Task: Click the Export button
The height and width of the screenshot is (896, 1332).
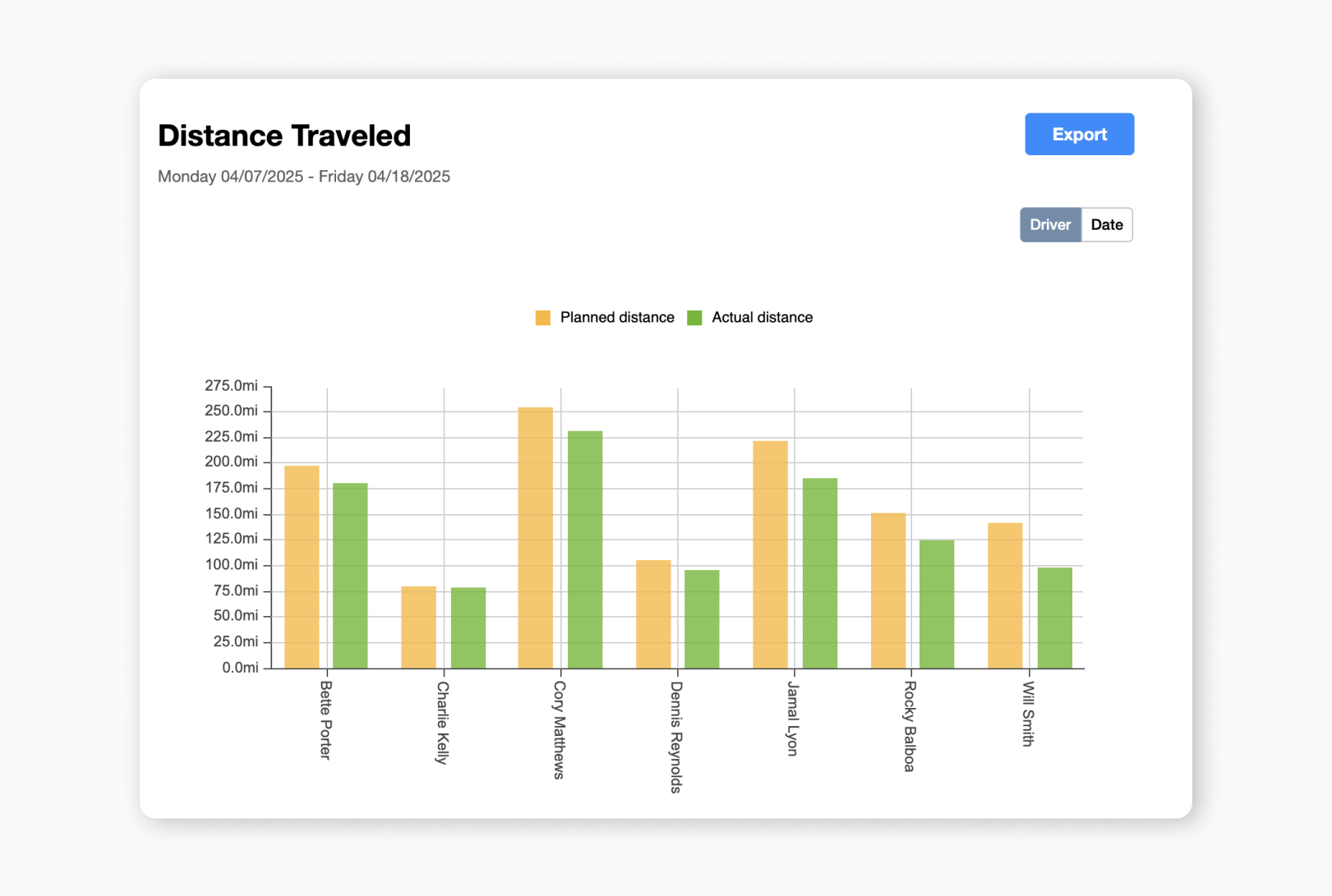Action: [x=1079, y=134]
